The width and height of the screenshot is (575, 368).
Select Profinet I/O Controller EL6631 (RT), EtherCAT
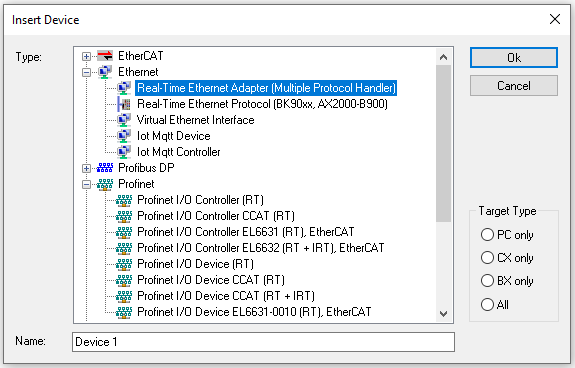coord(246,232)
